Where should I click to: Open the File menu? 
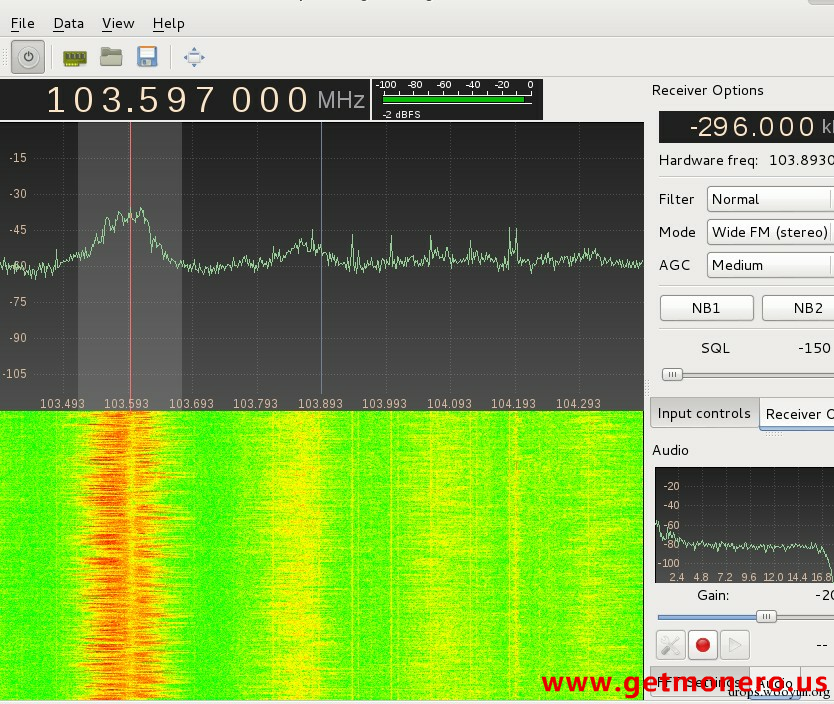click(x=22, y=23)
